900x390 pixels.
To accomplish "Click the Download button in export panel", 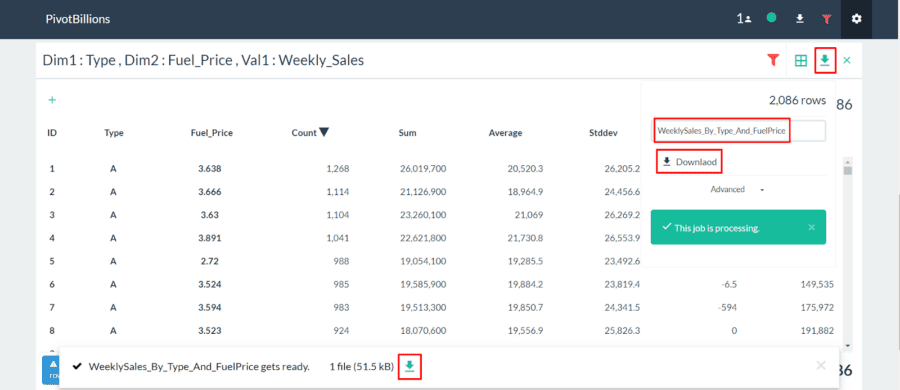I will (689, 162).
